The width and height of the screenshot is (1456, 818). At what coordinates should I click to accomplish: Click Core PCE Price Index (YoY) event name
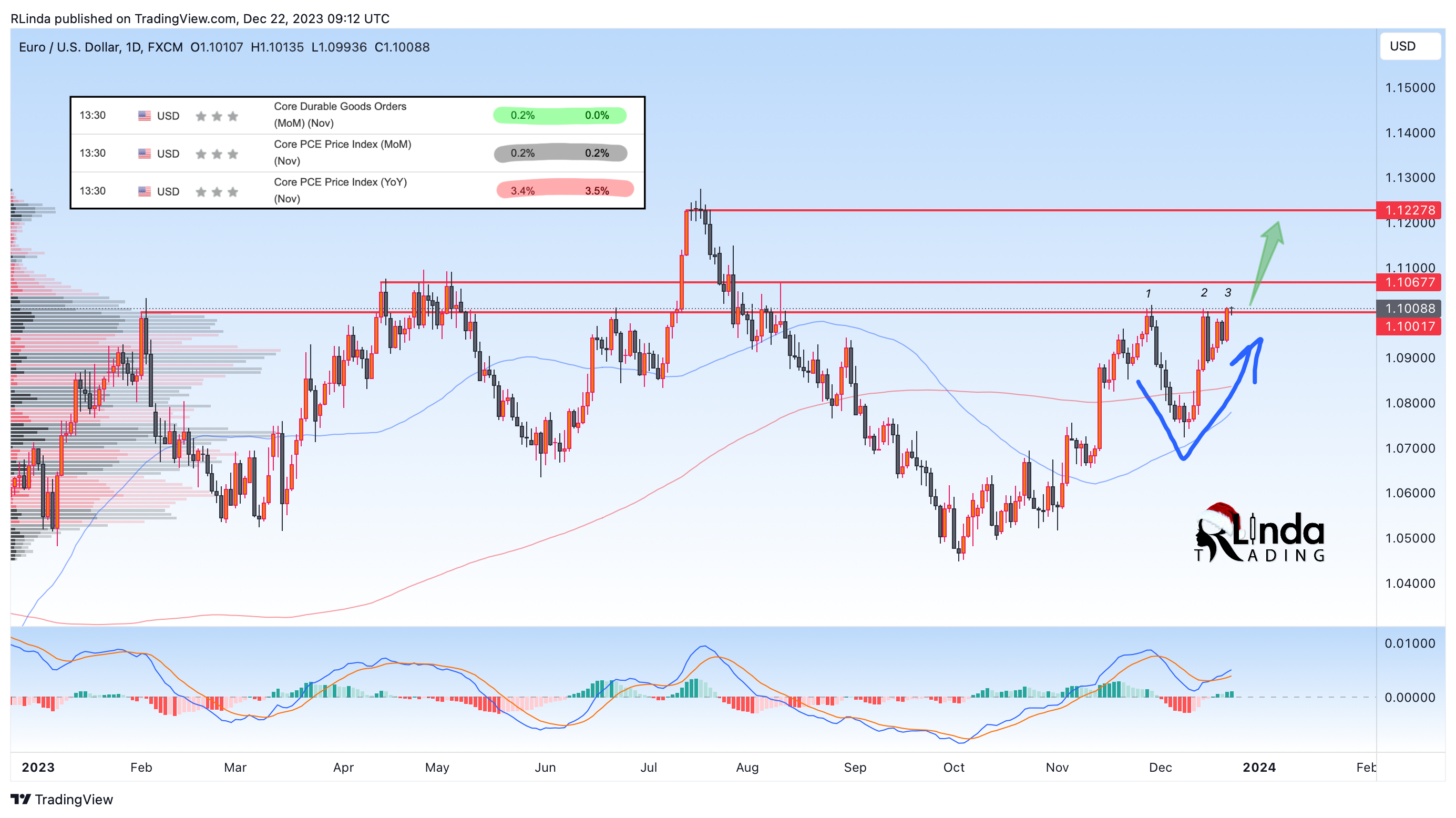pyautogui.click(x=340, y=190)
